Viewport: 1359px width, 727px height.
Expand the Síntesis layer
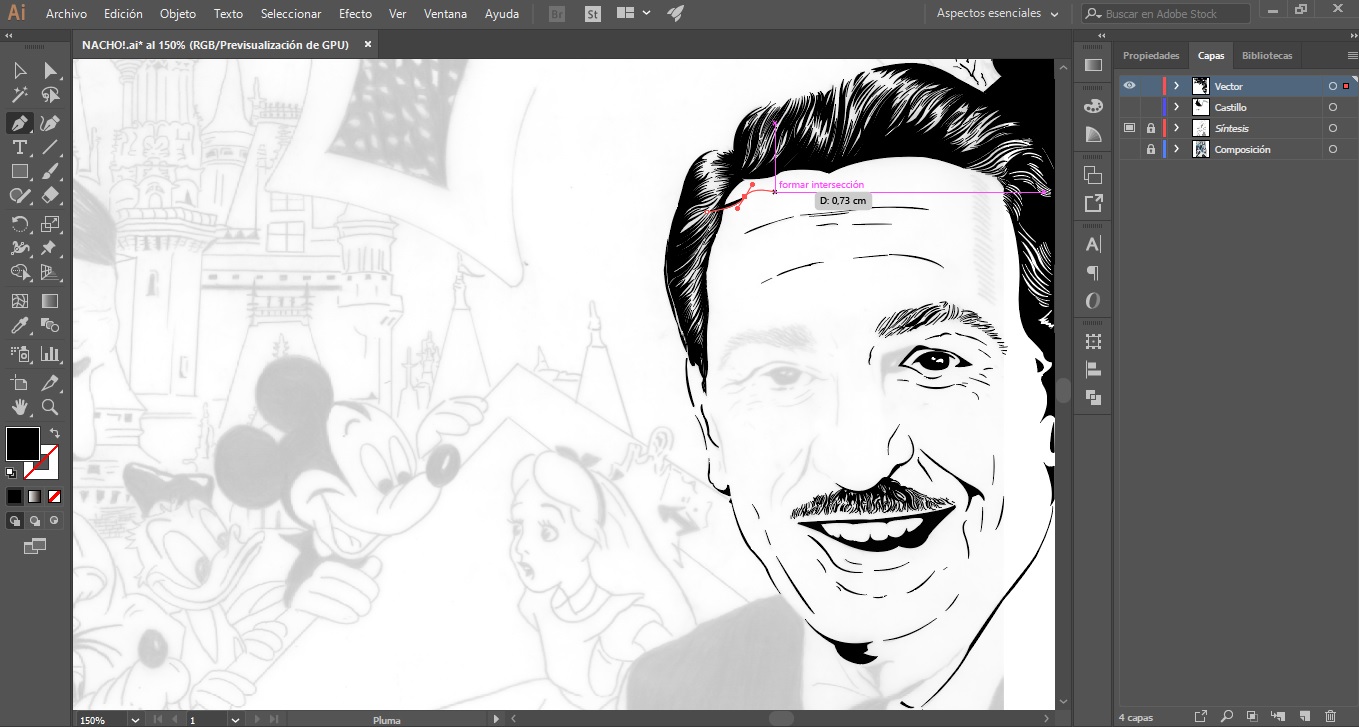1176,128
